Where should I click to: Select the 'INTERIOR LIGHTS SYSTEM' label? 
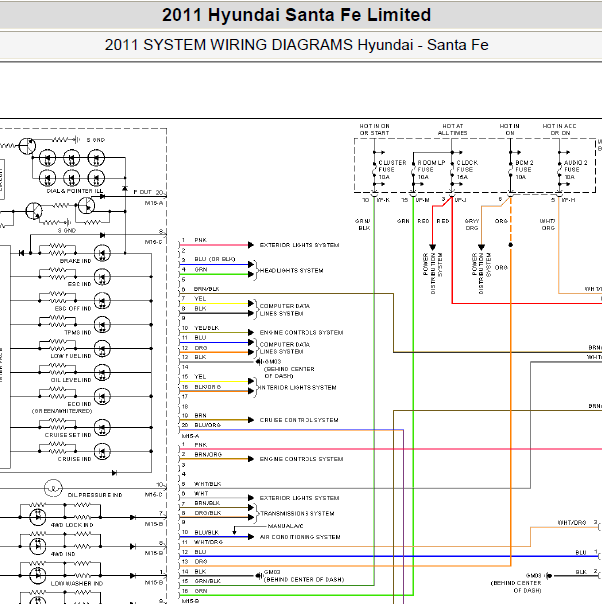(x=297, y=388)
